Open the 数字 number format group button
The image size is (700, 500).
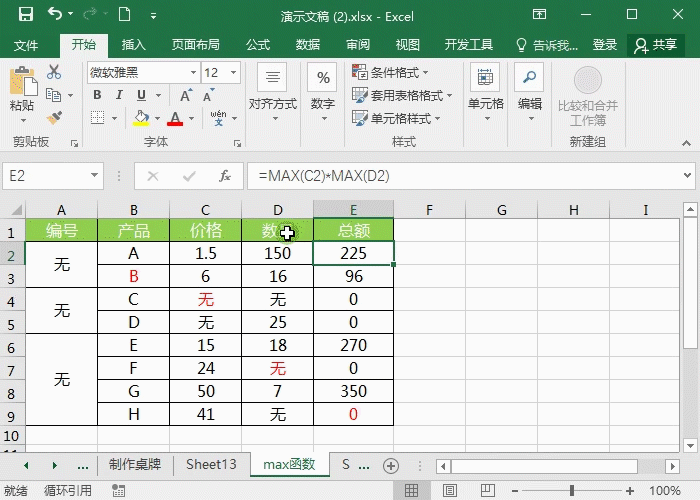click(323, 92)
